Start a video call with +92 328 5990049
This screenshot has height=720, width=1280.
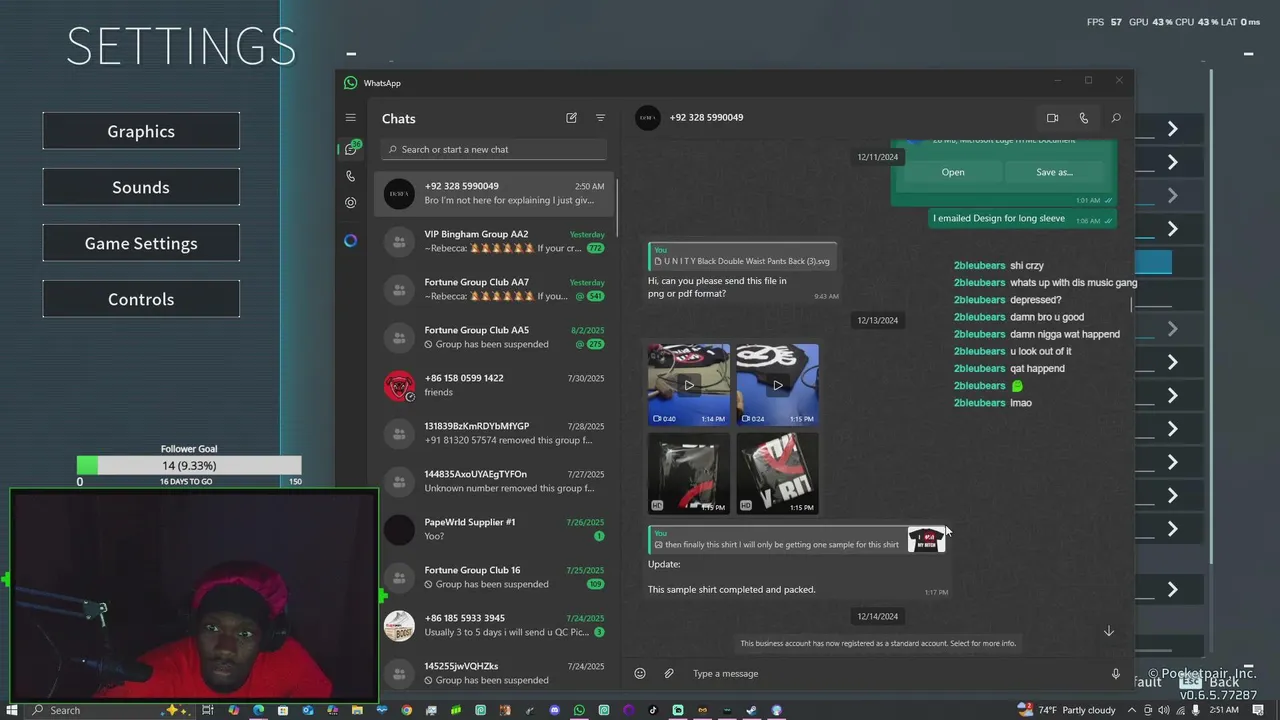(x=1052, y=118)
